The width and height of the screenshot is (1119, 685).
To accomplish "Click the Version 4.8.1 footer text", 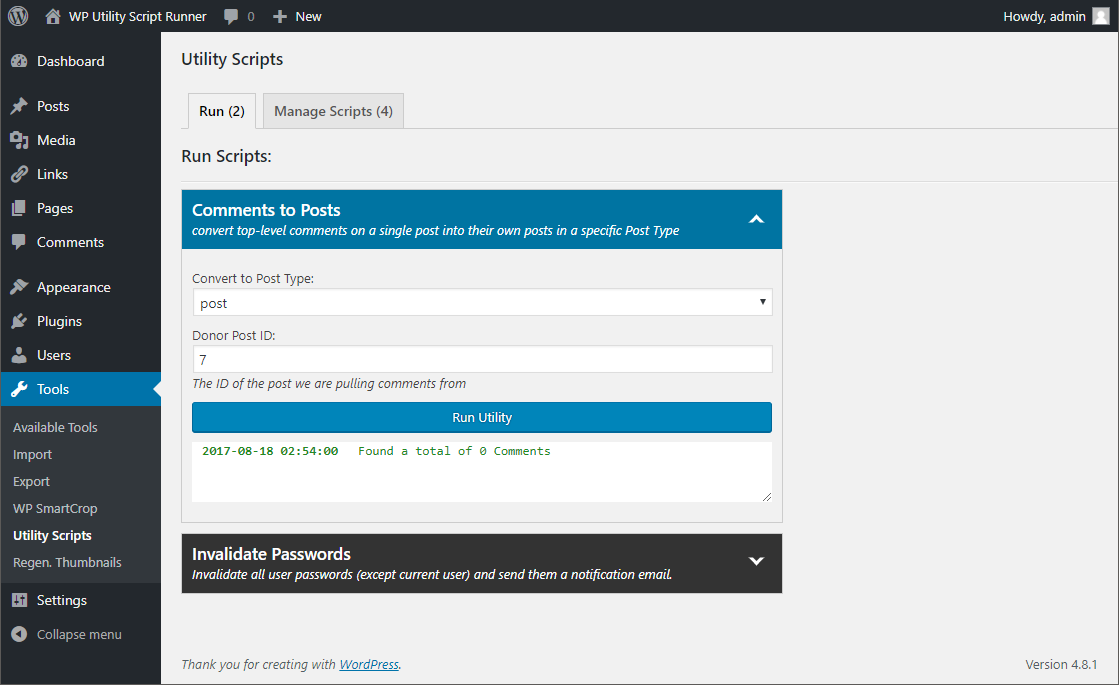I will [x=1061, y=664].
